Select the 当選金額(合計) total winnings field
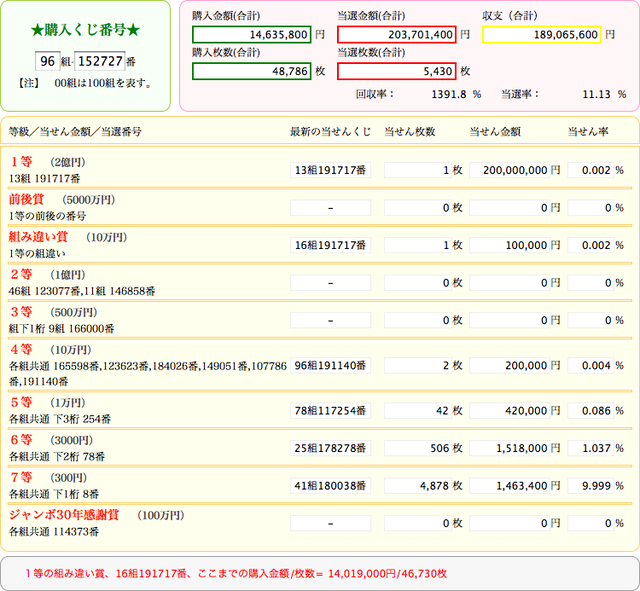Image resolution: width=640 pixels, height=591 pixels. tap(397, 34)
